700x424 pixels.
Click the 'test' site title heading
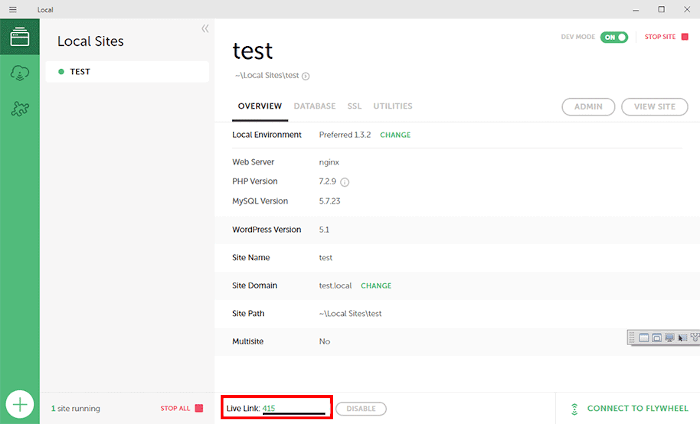tap(252, 51)
